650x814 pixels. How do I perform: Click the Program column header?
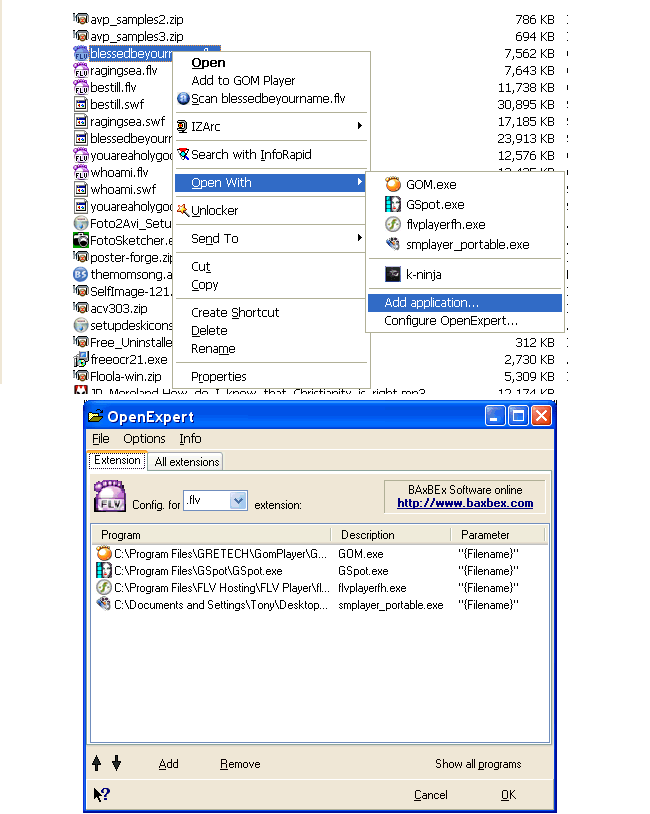coord(211,535)
